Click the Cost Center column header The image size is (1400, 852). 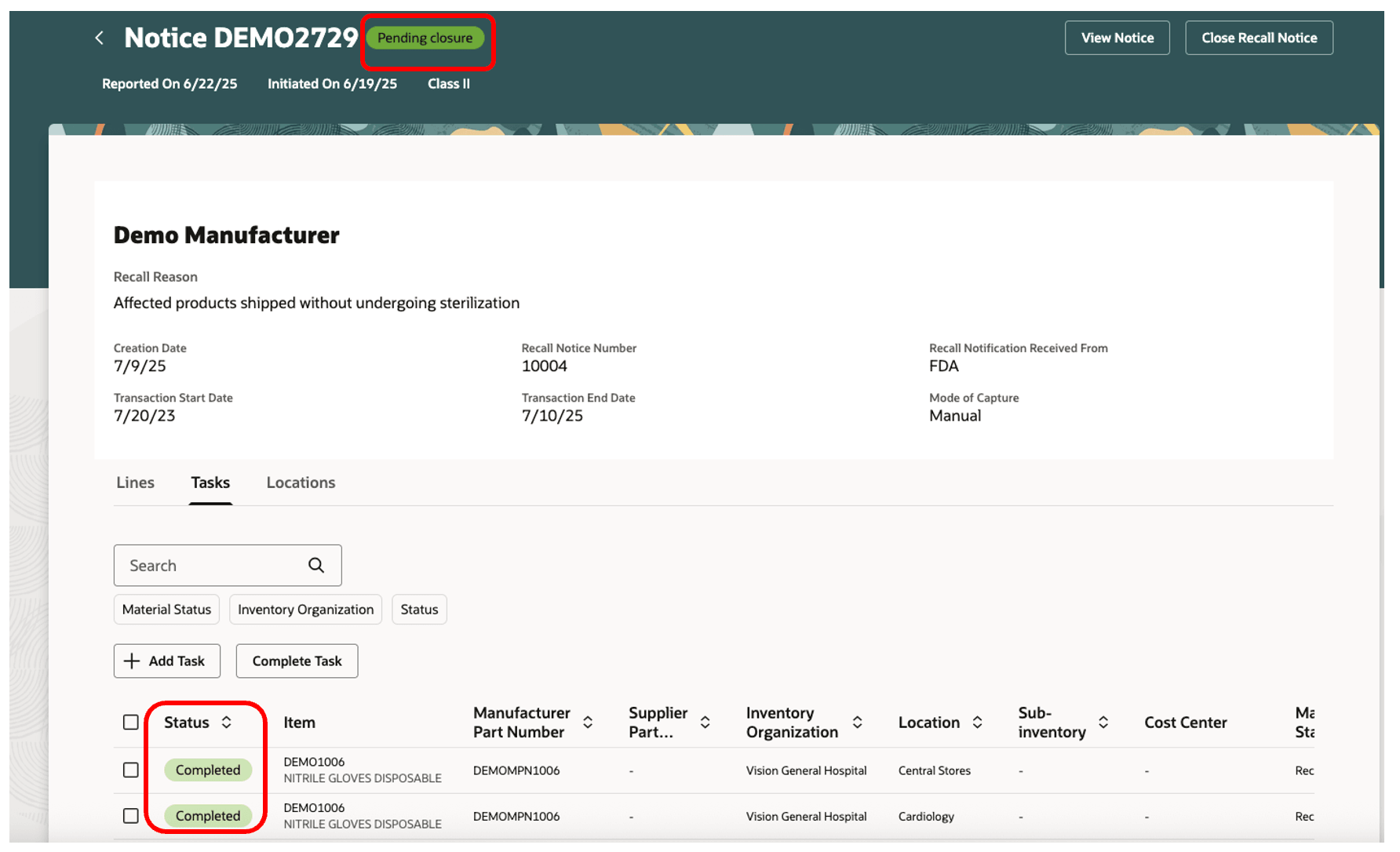(x=1185, y=723)
